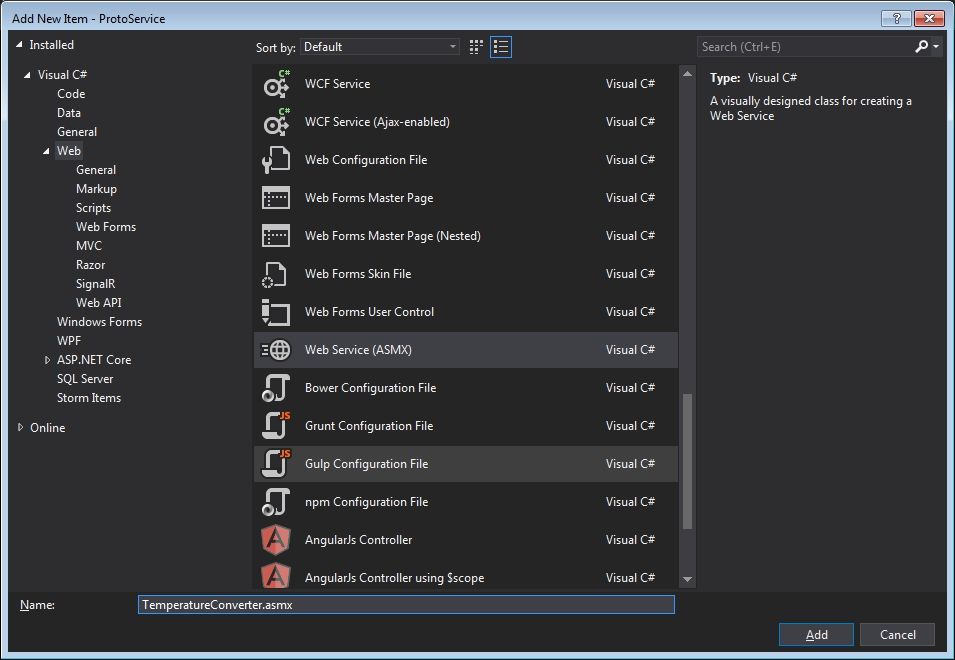Viewport: 955px width, 660px height.
Task: Switch to medium icons list view
Action: tap(501, 47)
